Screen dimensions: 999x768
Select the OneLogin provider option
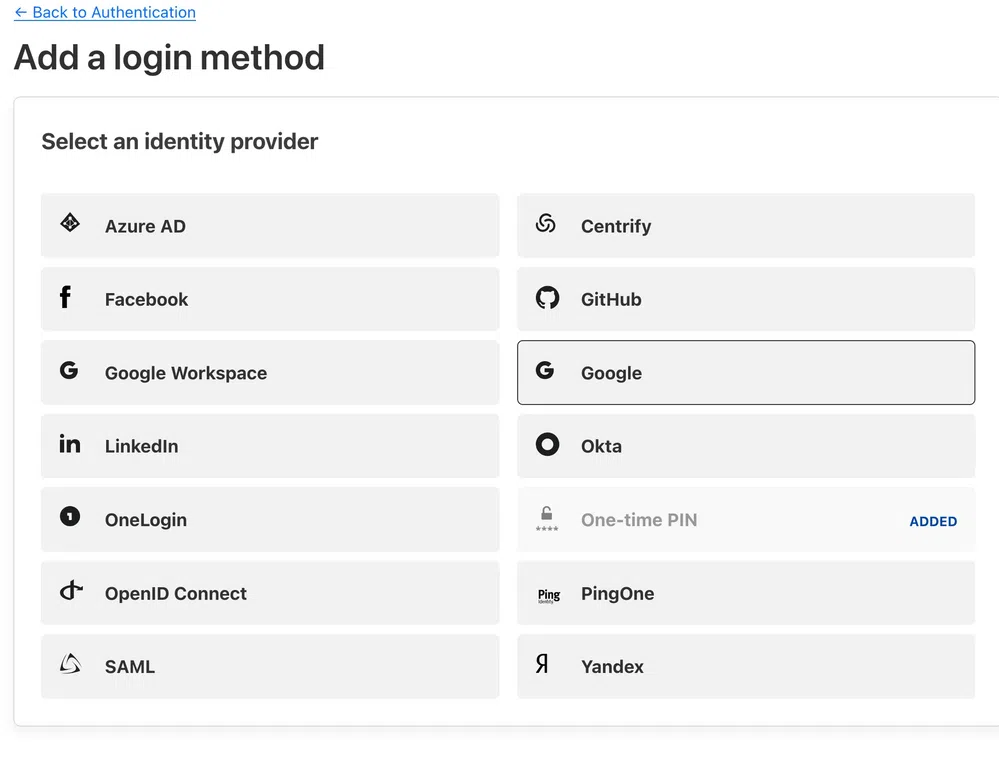(x=270, y=519)
